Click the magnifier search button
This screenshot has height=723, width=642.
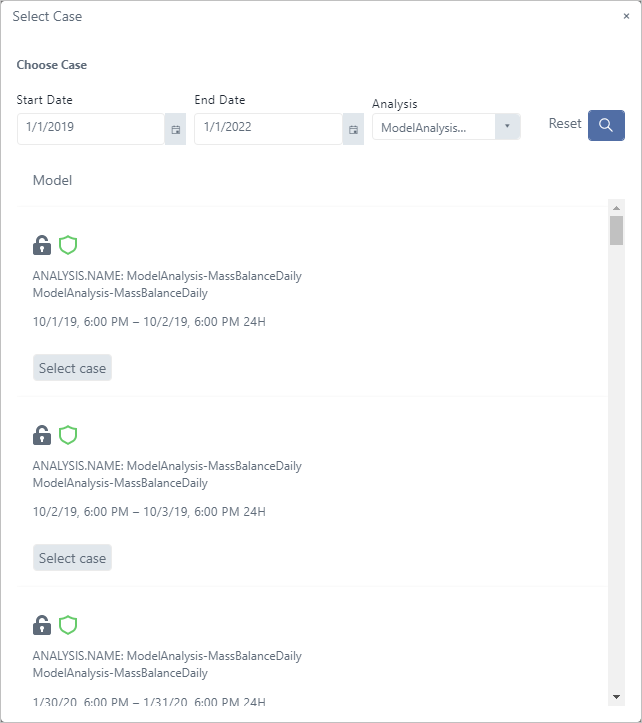click(x=606, y=125)
